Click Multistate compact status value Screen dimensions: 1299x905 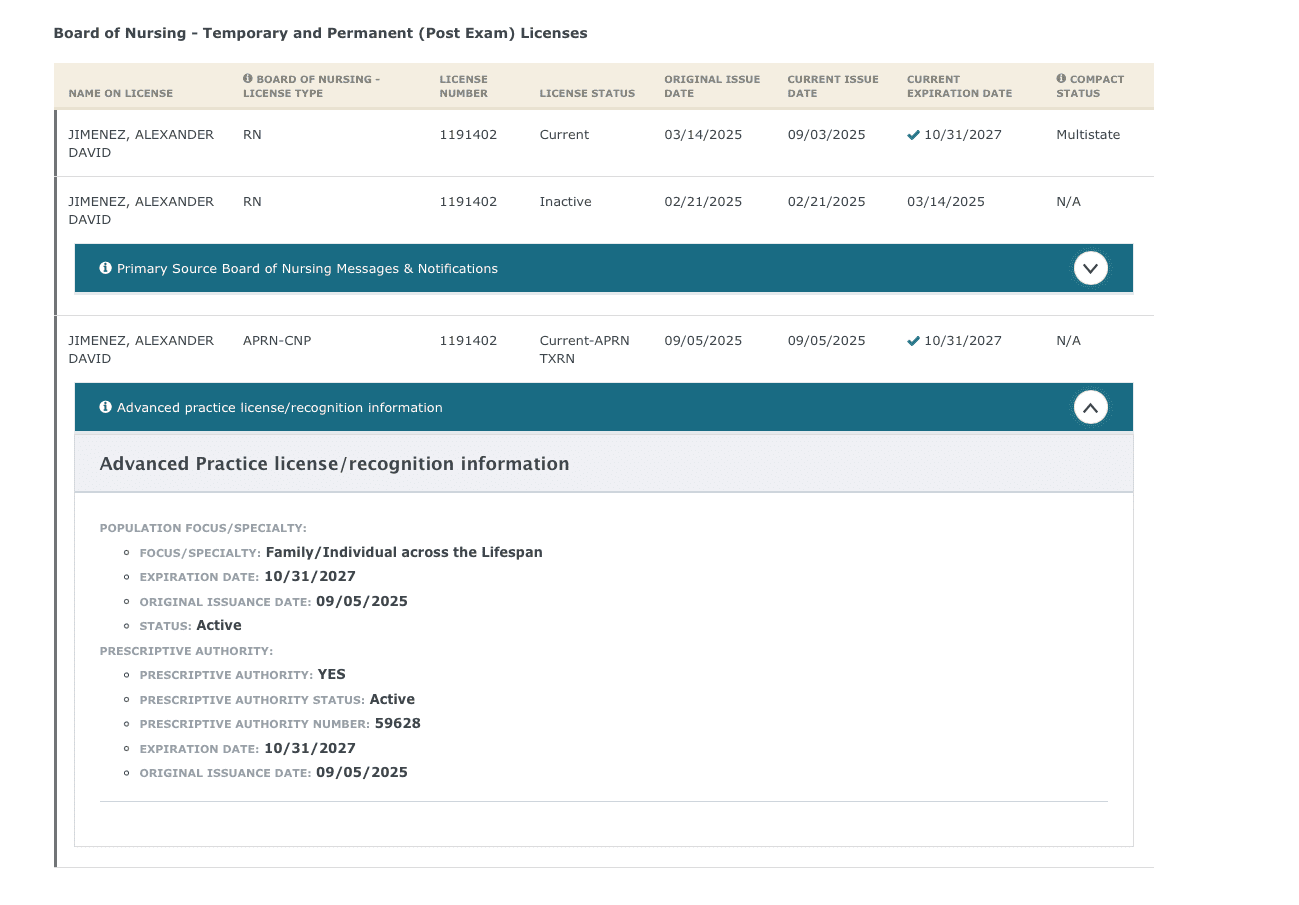coord(1088,135)
